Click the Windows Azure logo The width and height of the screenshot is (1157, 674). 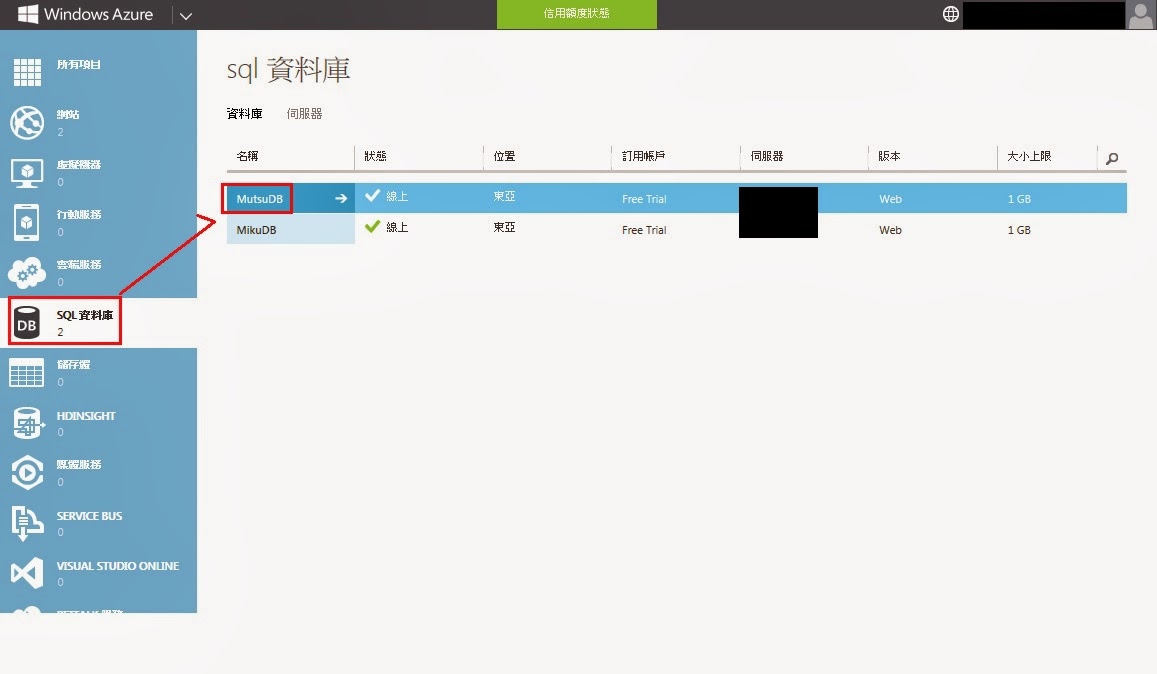point(85,14)
